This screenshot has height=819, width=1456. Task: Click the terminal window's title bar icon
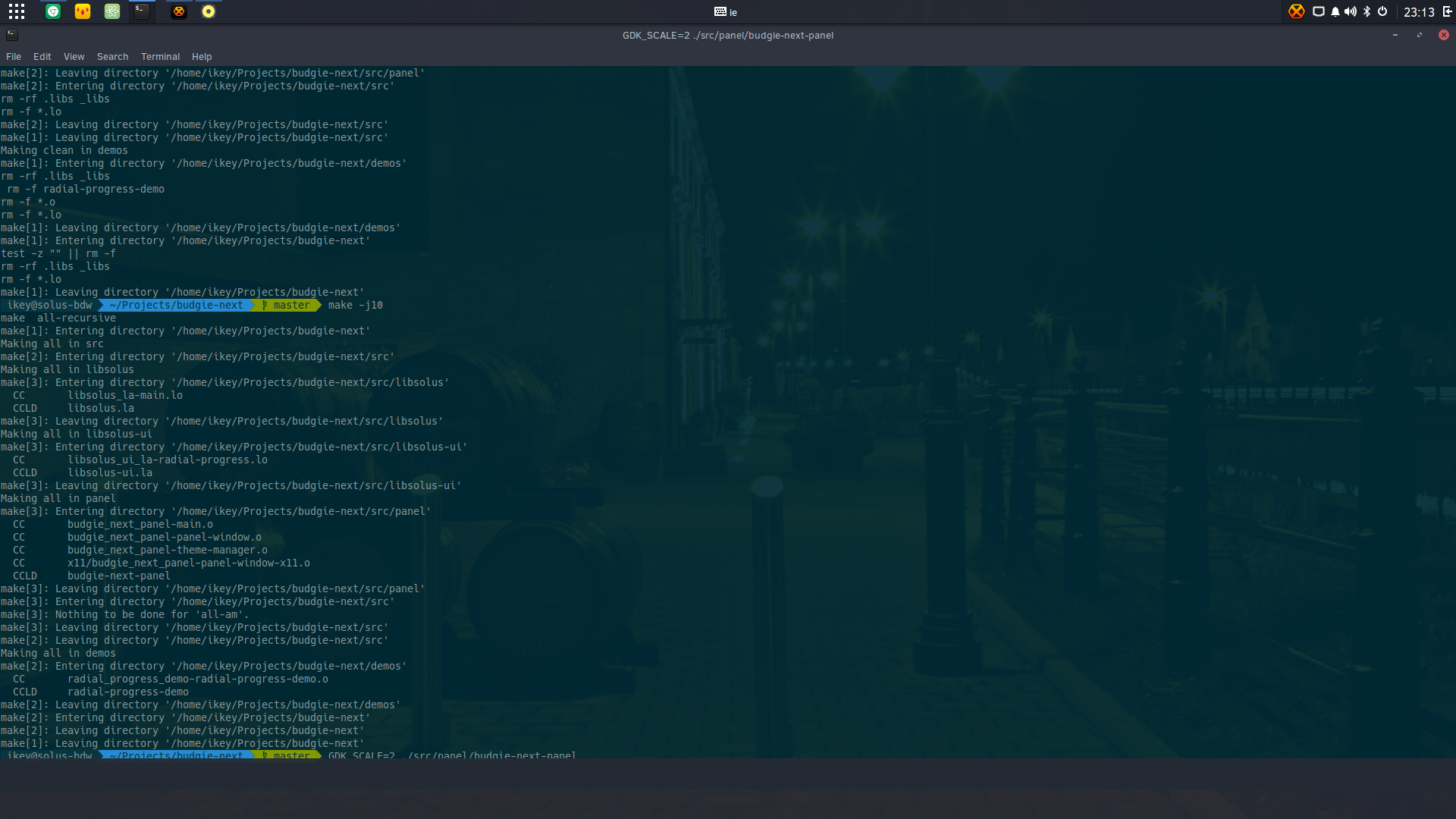(x=12, y=35)
